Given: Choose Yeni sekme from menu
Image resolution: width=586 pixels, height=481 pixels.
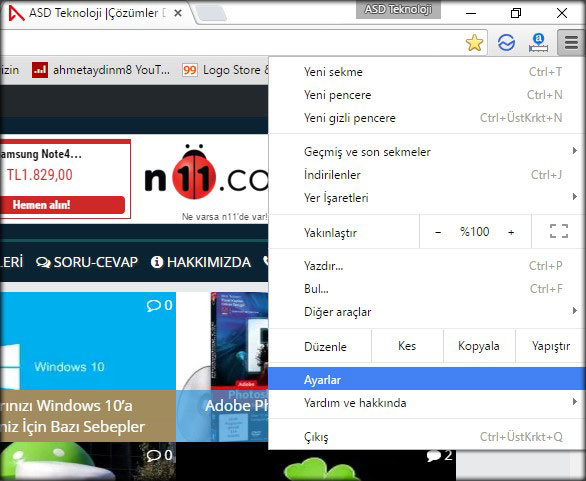Looking at the screenshot, I should point(427,72).
